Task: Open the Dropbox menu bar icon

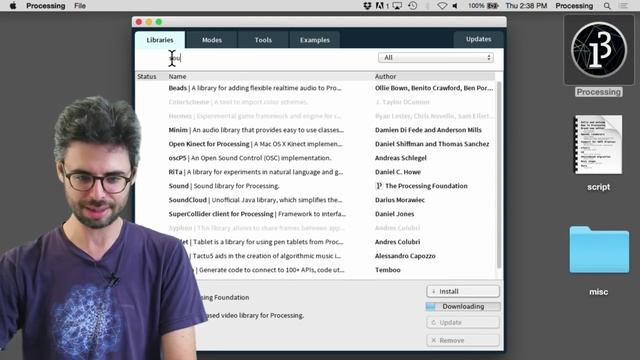Action: click(367, 6)
